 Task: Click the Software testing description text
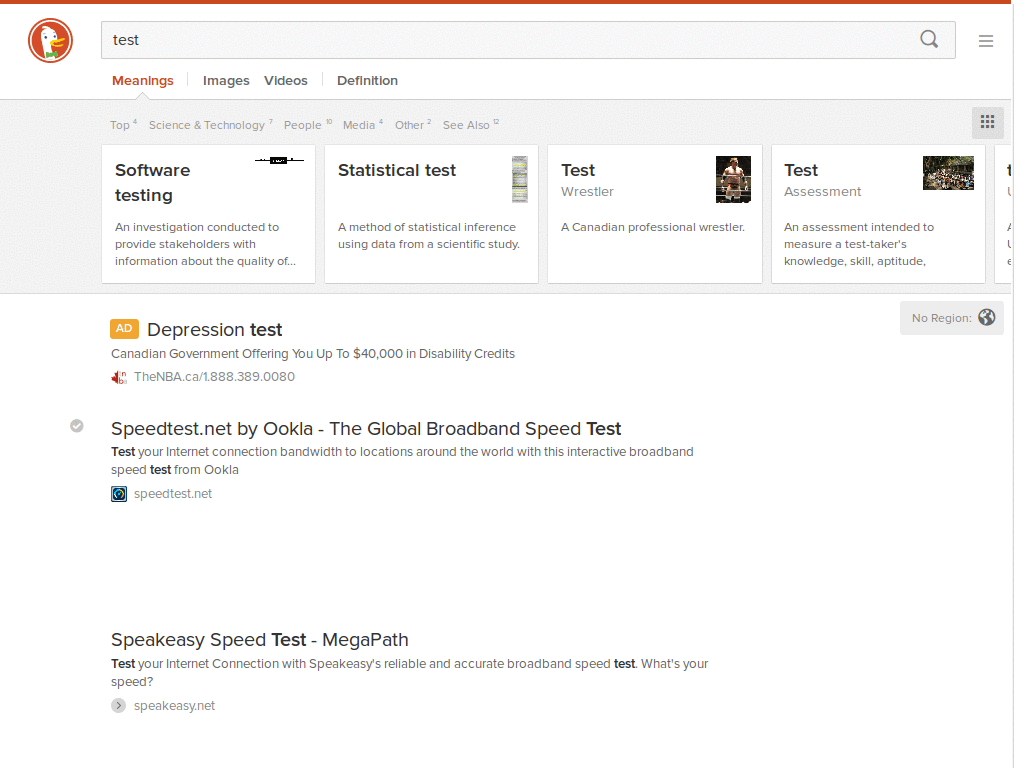pyautogui.click(x=205, y=244)
